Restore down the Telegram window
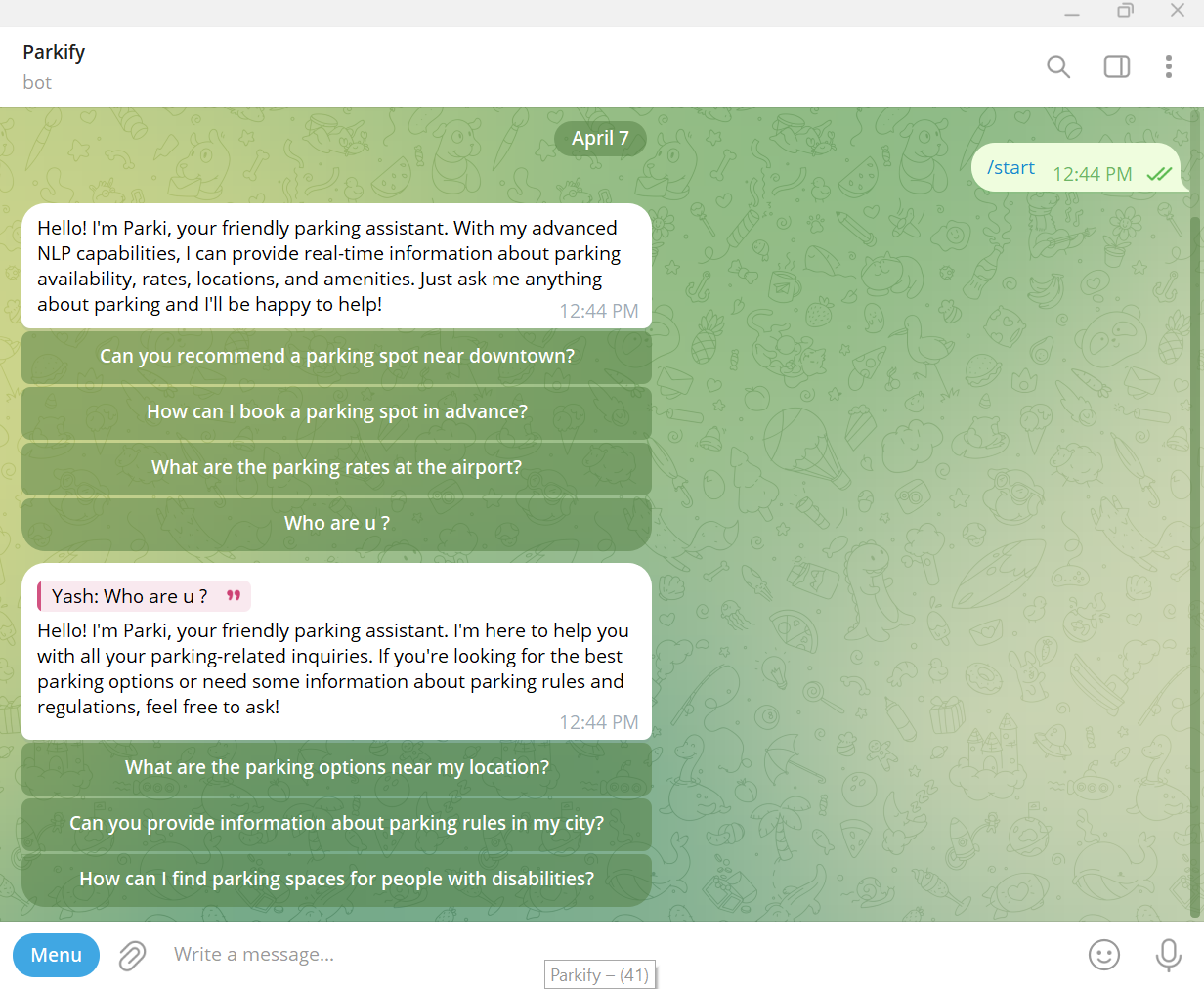 pyautogui.click(x=1125, y=11)
